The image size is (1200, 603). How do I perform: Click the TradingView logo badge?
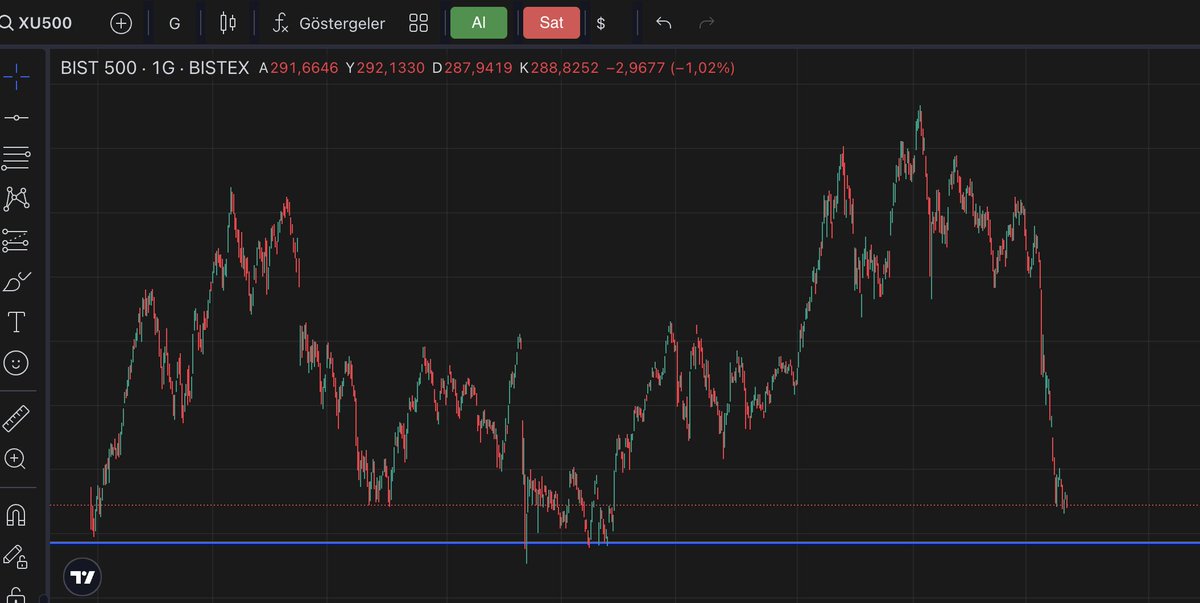[82, 577]
